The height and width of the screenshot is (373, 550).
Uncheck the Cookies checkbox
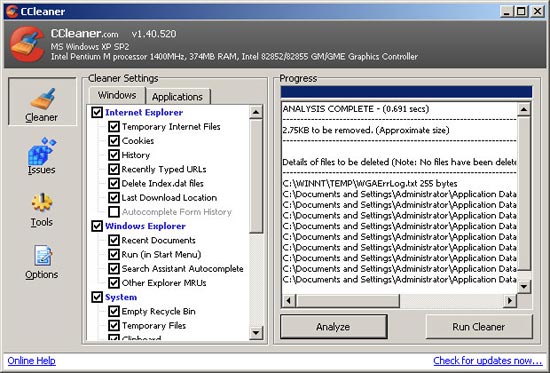coord(114,141)
